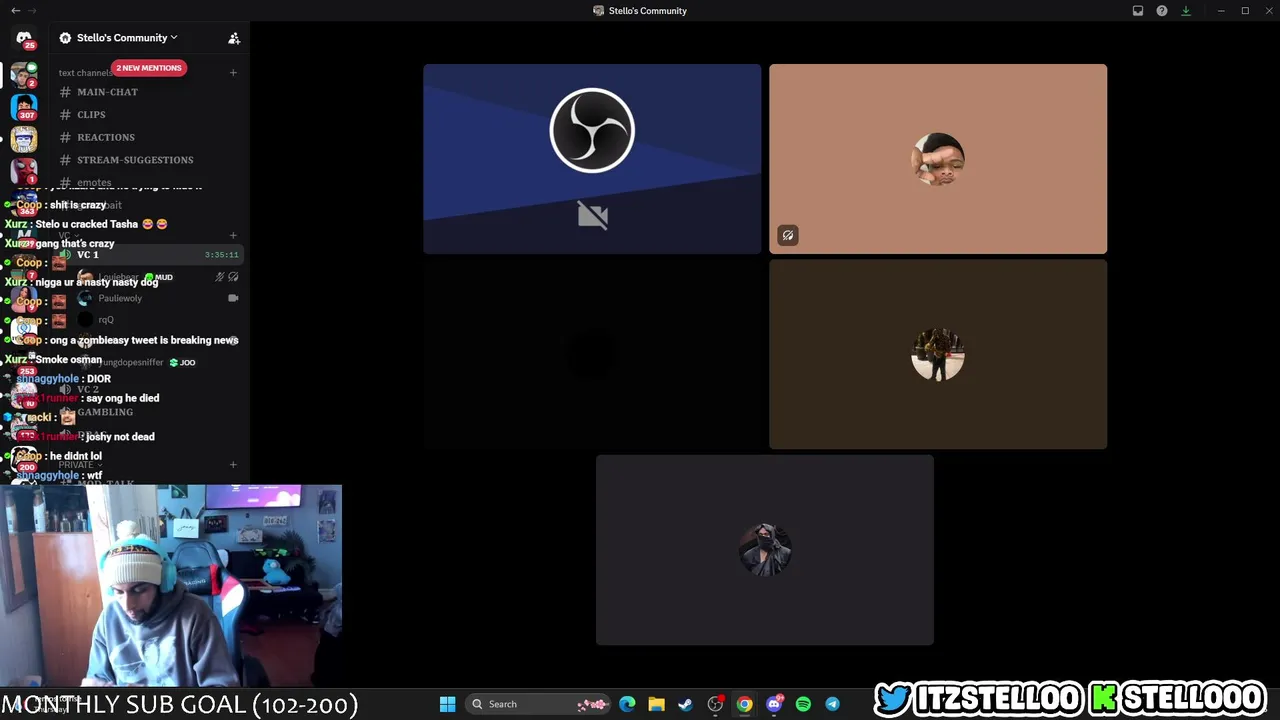The image size is (1280, 720).
Task: Go back with title bar arrow
Action: [x=15, y=11]
